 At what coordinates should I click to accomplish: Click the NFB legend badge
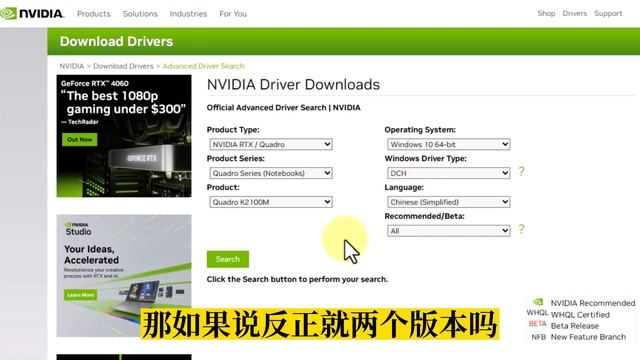click(538, 337)
